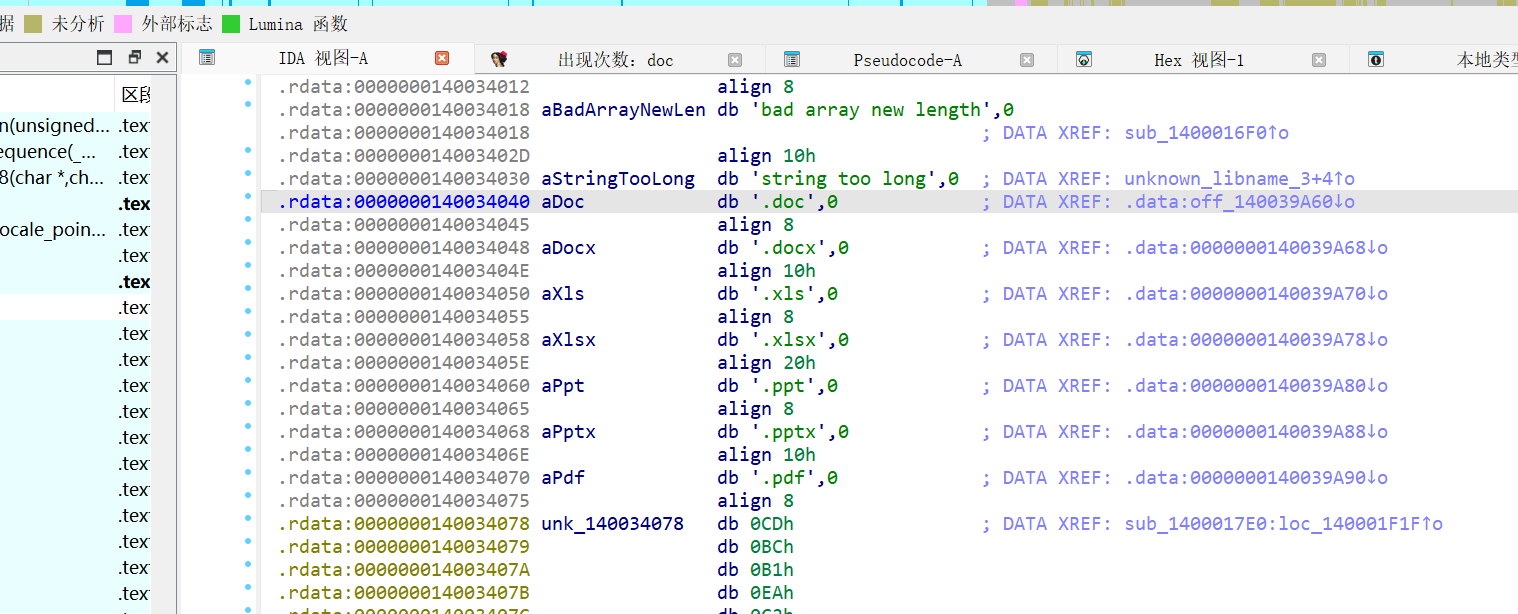
Task: Click the IDA 视图-A tab icon
Action: 207,58
